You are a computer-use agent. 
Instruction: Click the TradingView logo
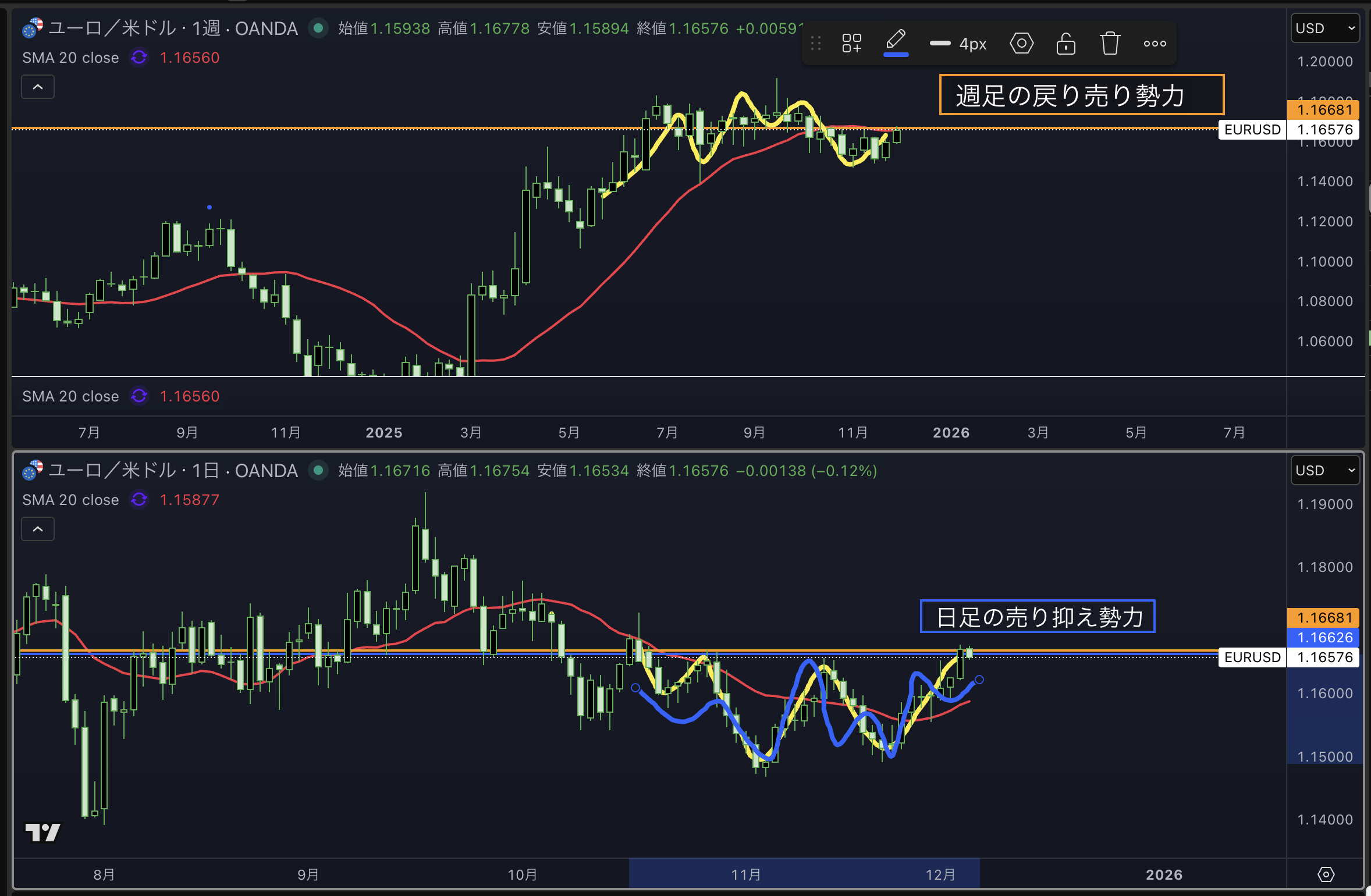coord(42,832)
